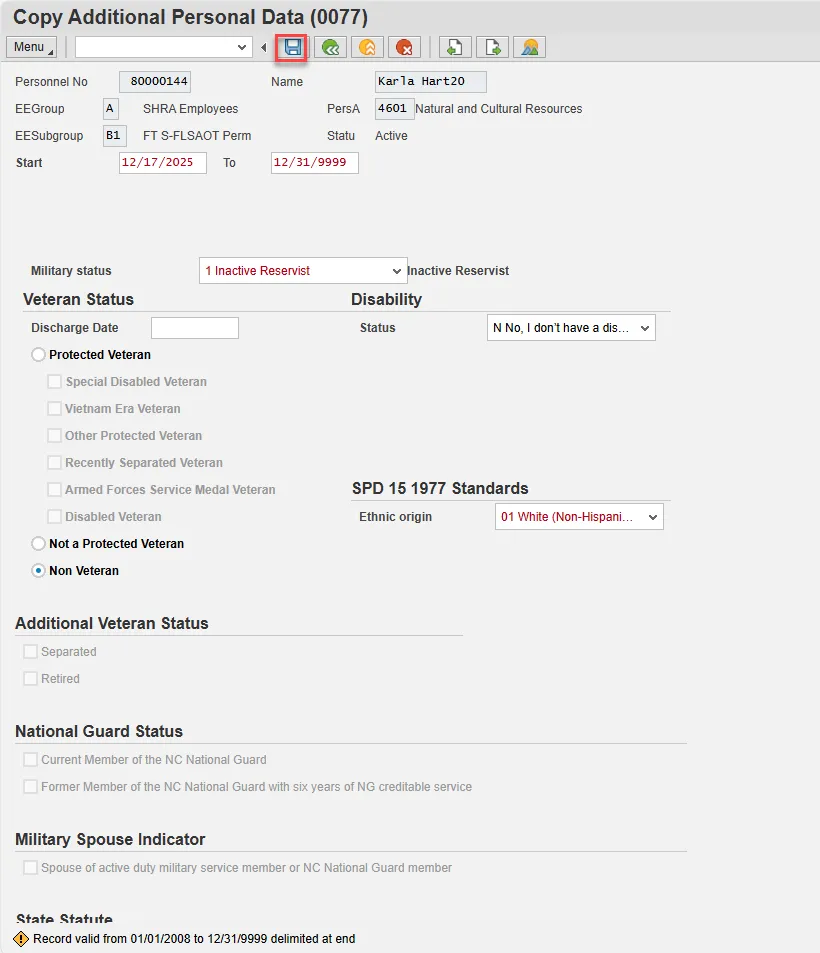Image resolution: width=820 pixels, height=953 pixels.
Task: Click the Record valid from status message
Action: (x=194, y=939)
